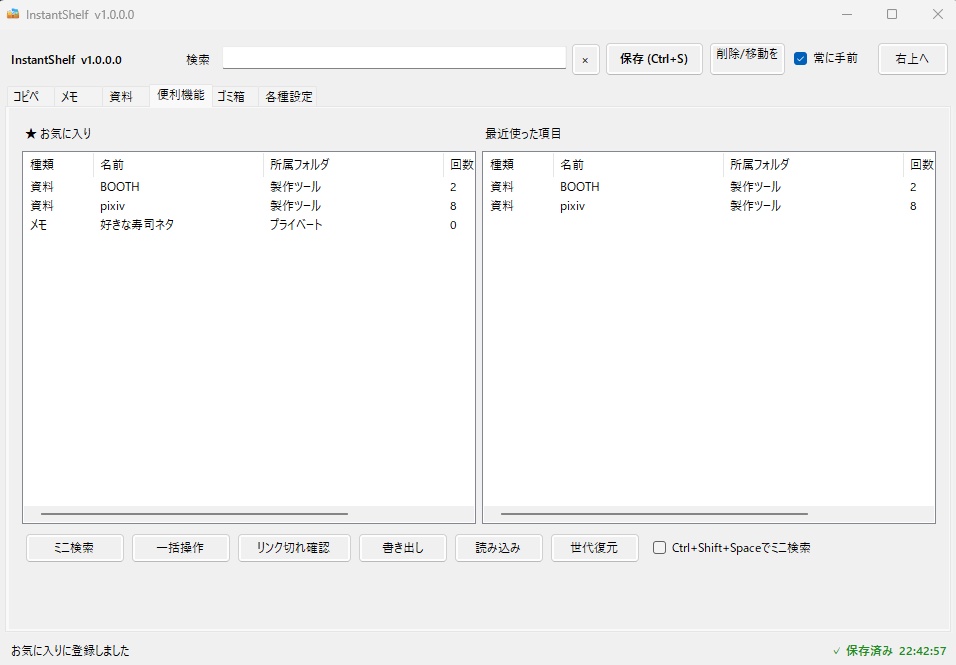Click the ミニ検索 button
Viewport: 956px width, 665px height.
[74, 548]
